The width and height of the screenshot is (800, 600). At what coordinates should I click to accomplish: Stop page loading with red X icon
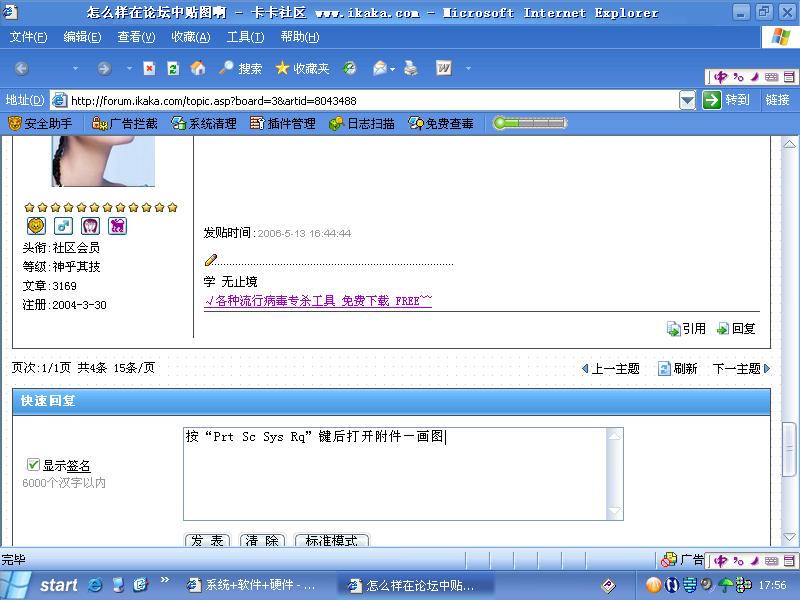tap(149, 68)
